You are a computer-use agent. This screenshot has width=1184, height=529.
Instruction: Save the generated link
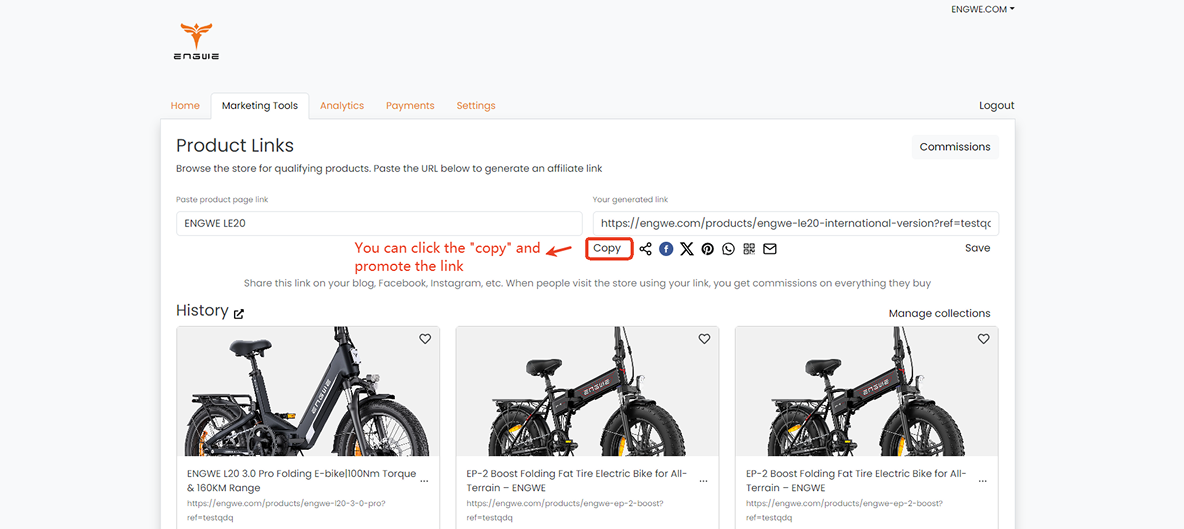point(977,248)
